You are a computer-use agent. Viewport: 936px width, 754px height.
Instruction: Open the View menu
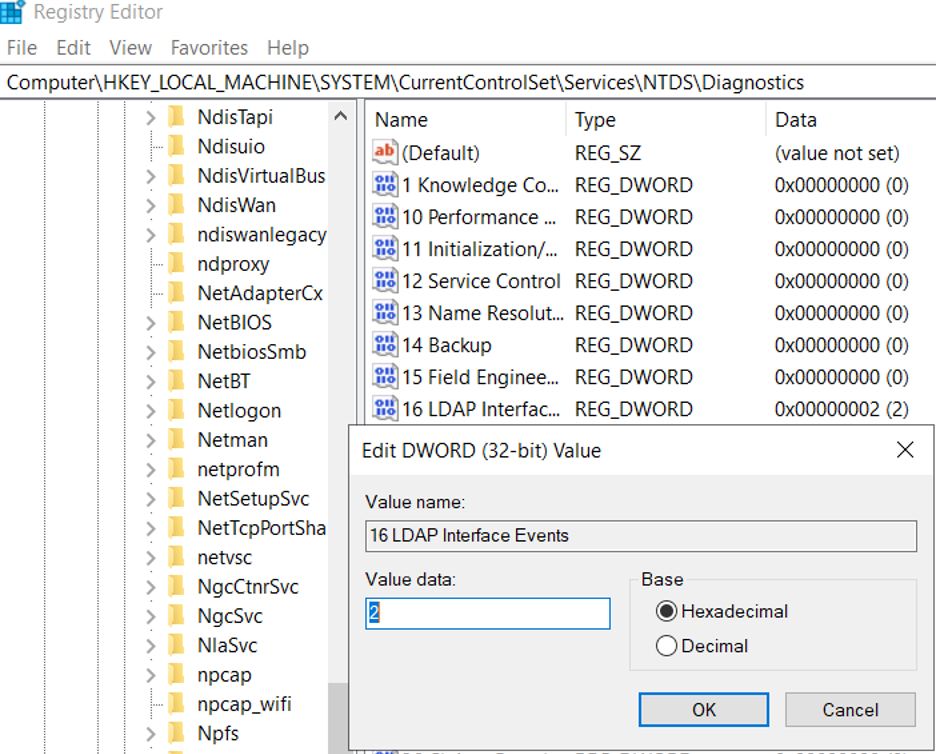131,48
